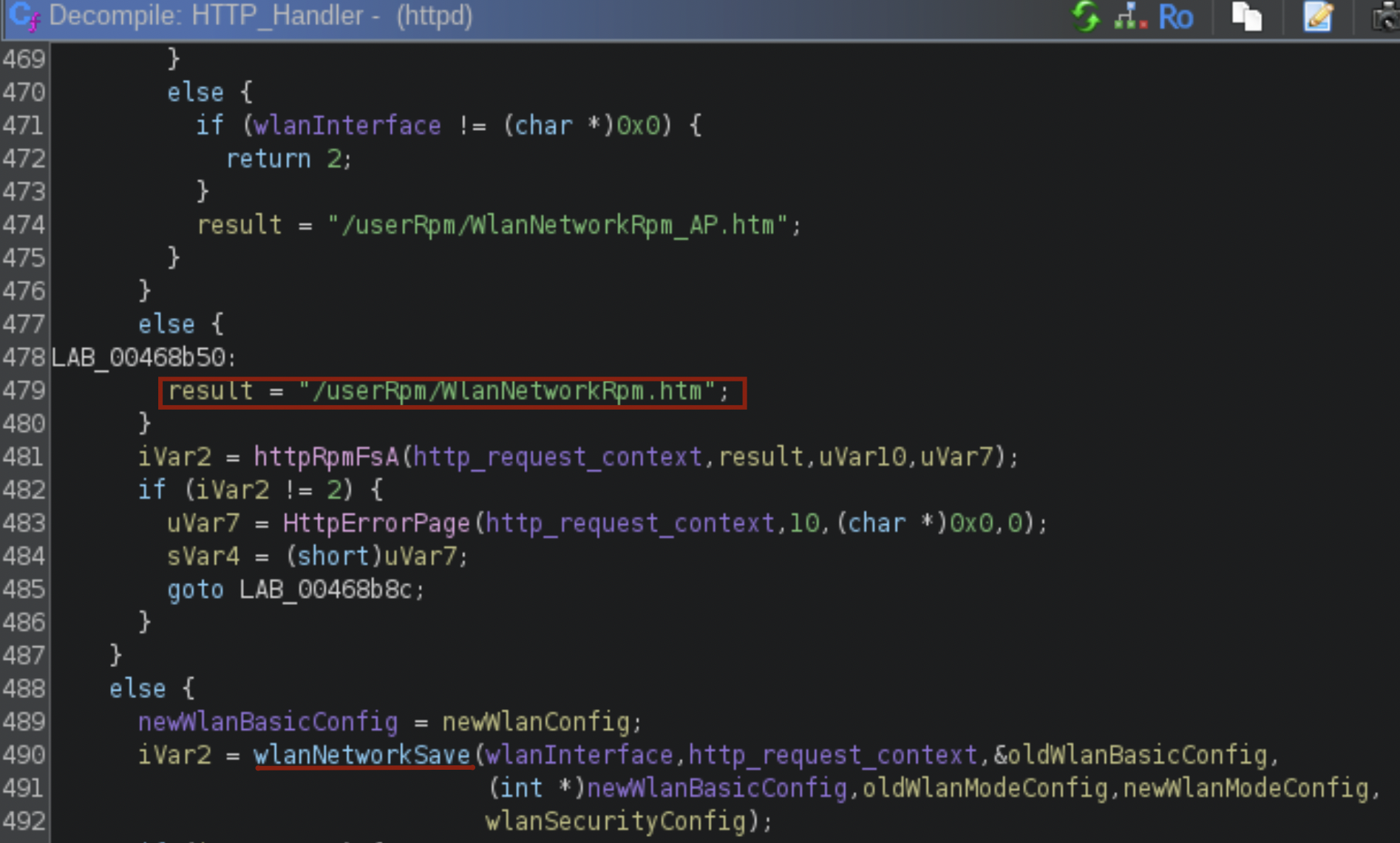
Task: Click the green re-decompile refresh icon
Action: tap(1087, 16)
